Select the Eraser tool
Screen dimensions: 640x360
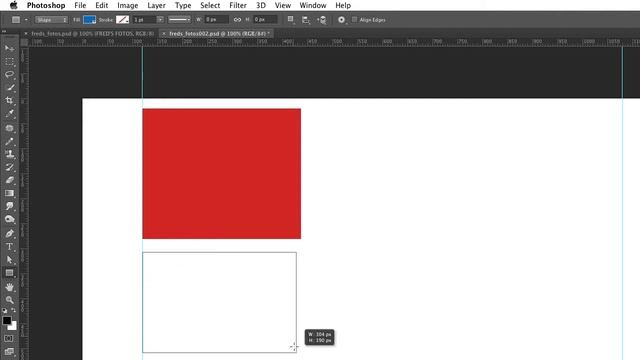9,180
